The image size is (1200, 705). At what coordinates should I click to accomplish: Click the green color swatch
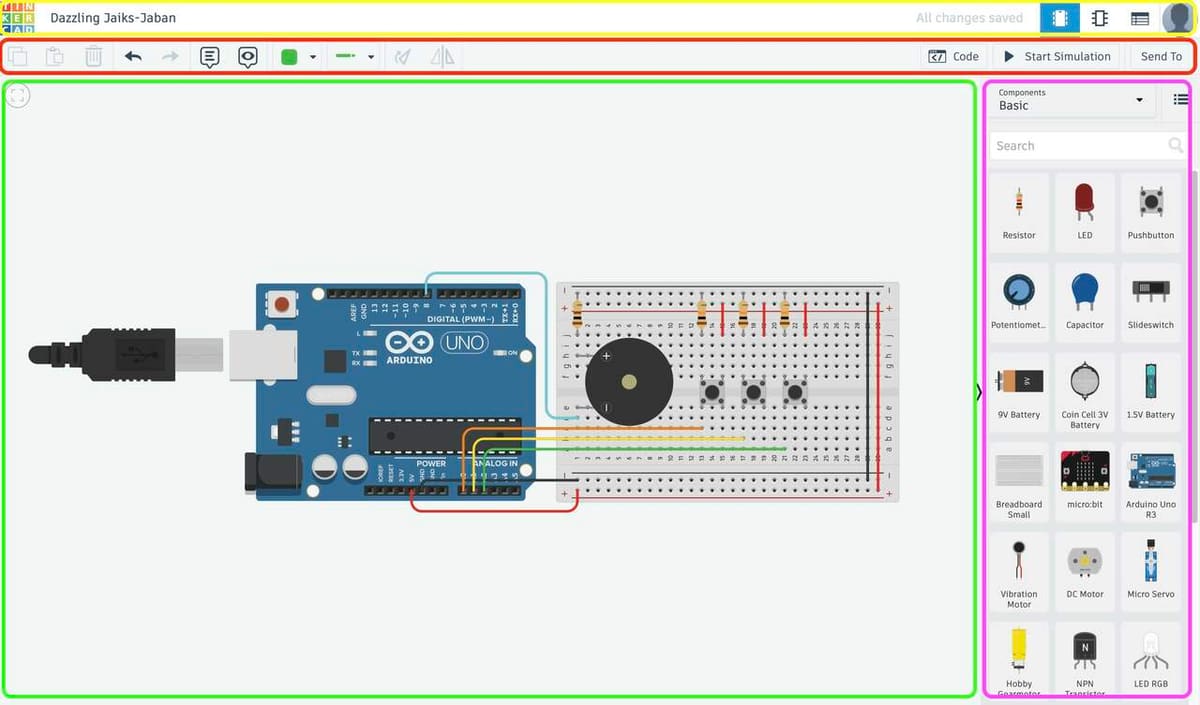[290, 56]
